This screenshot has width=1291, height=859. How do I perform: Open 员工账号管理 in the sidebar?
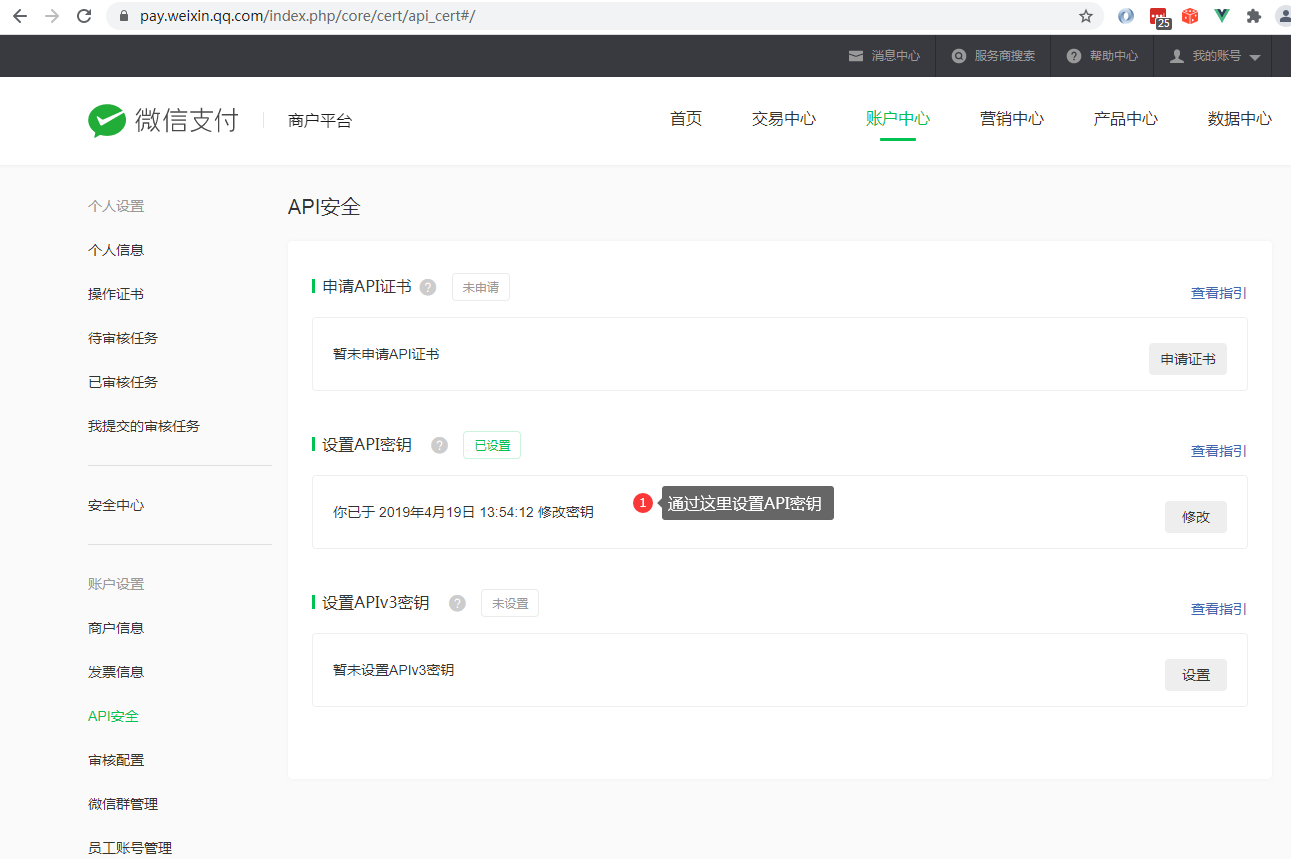130,848
